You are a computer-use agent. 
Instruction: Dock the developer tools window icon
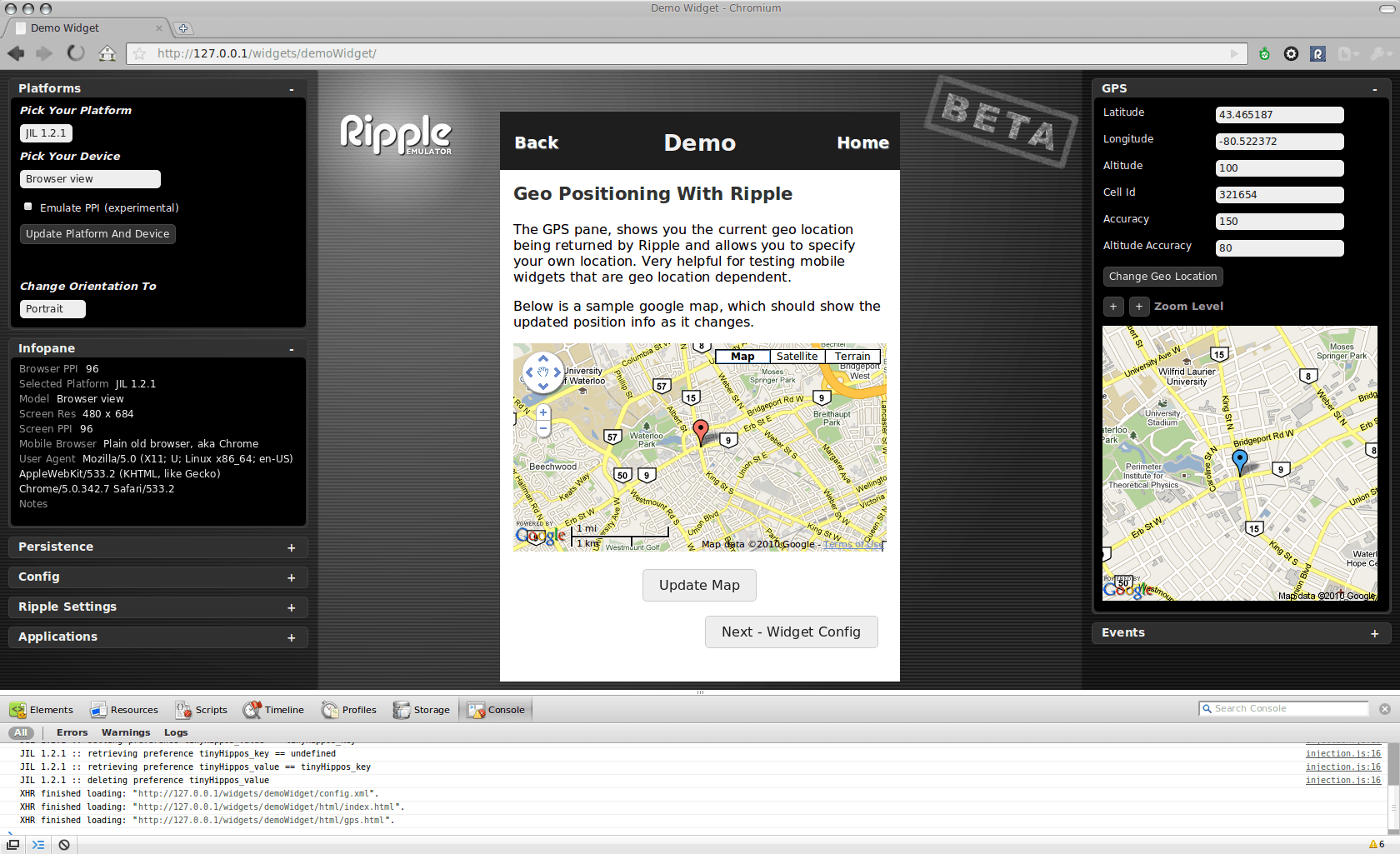point(12,845)
